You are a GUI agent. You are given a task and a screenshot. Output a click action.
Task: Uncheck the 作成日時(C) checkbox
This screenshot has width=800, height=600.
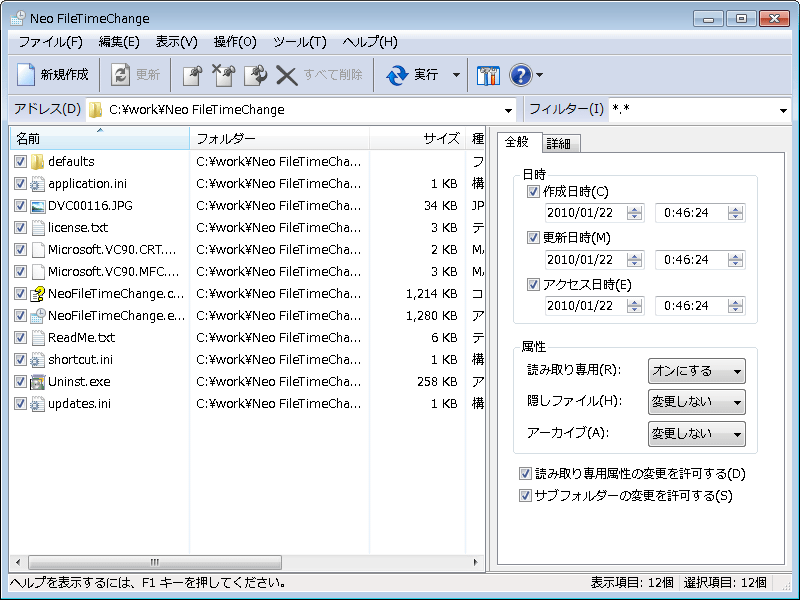click(533, 192)
